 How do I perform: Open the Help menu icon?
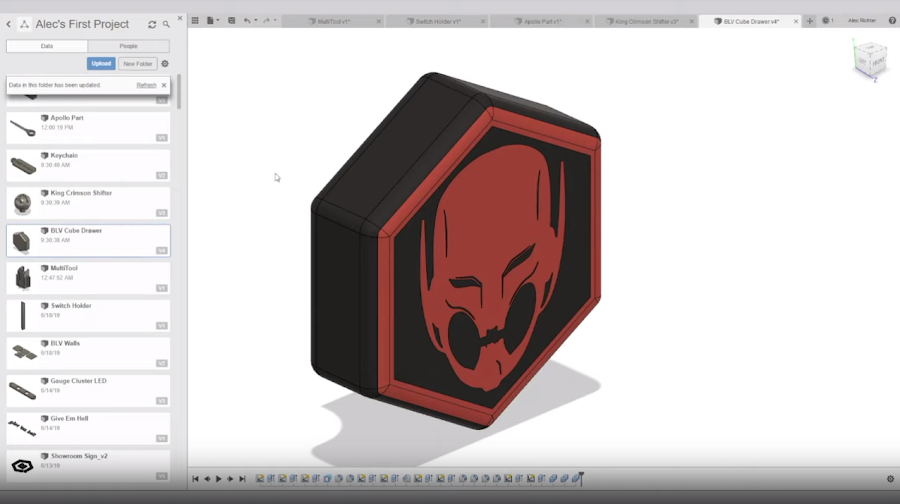pyautogui.click(x=892, y=21)
